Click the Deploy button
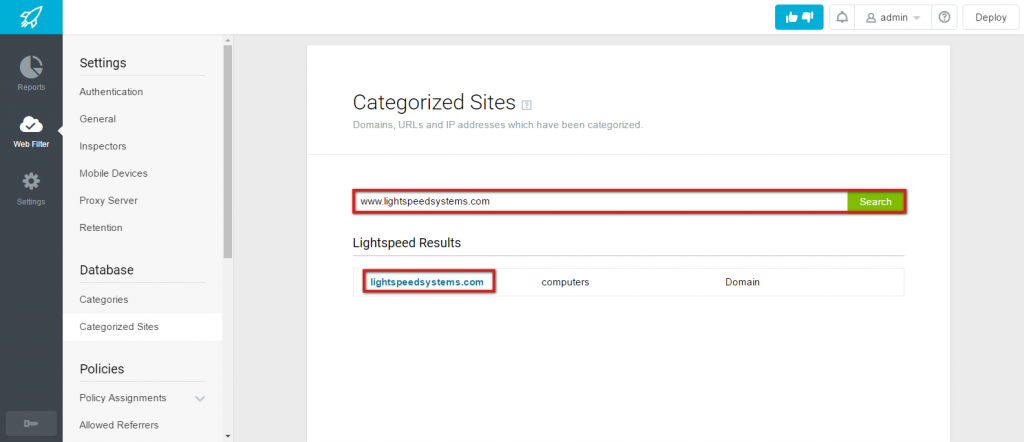Screen dimensions: 1024x442 991,18
